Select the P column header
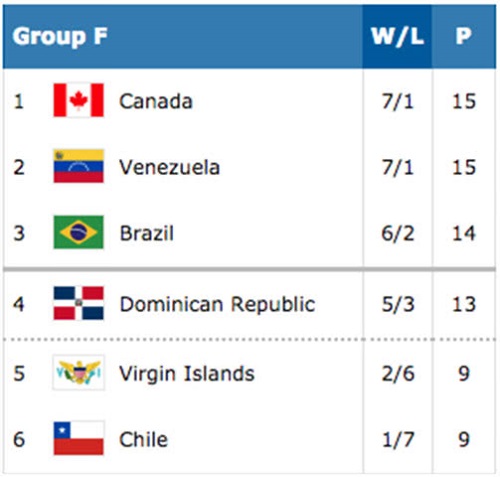The image size is (500, 477). 464,36
